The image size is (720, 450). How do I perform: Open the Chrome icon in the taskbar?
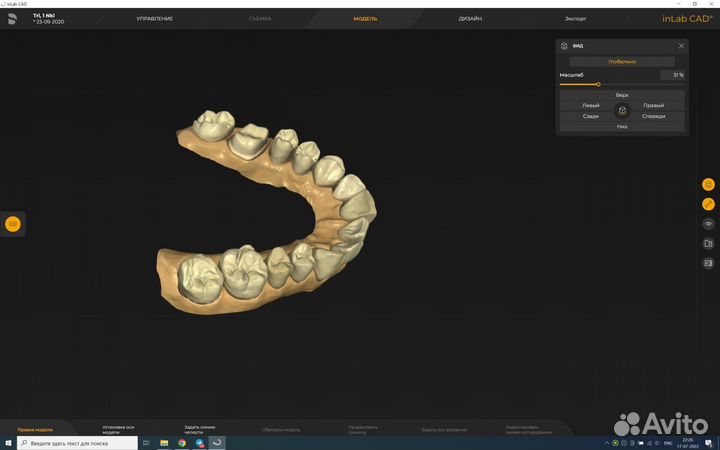[182, 442]
